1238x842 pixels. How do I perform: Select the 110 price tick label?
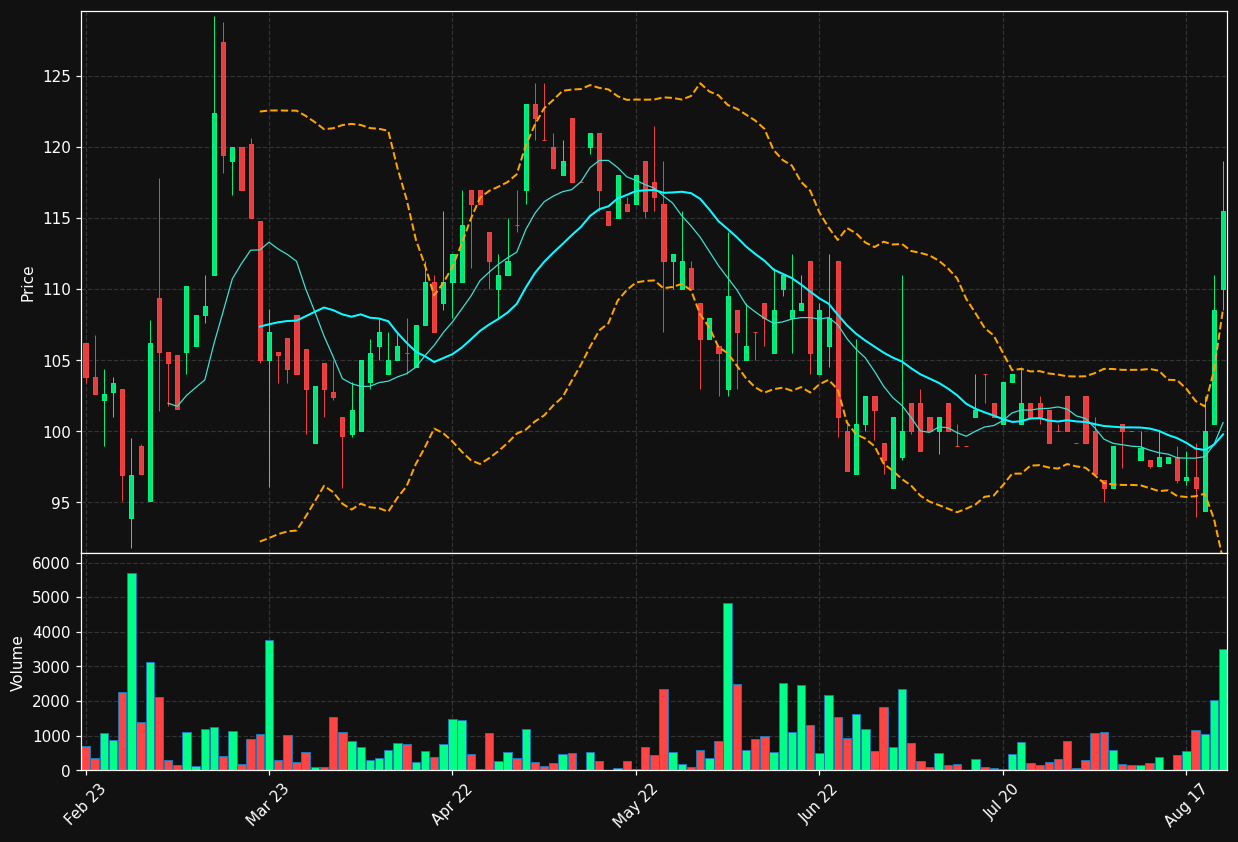[56, 290]
